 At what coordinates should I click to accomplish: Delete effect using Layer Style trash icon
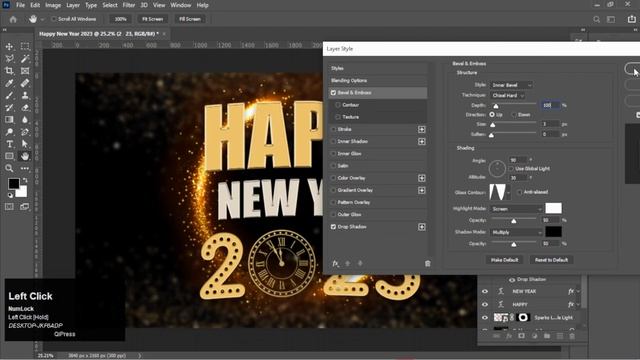click(x=427, y=264)
